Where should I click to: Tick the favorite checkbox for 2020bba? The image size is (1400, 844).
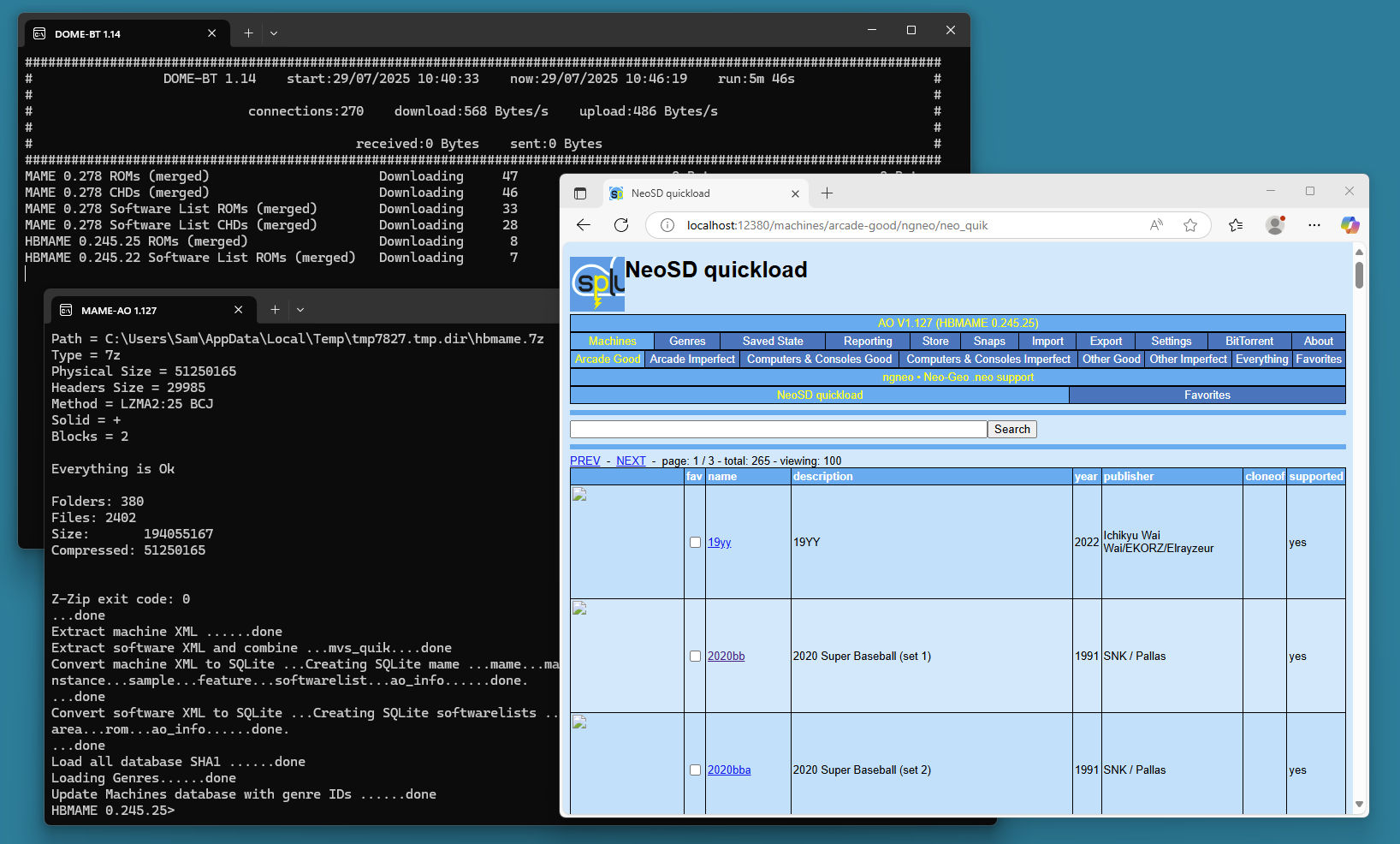pos(695,770)
